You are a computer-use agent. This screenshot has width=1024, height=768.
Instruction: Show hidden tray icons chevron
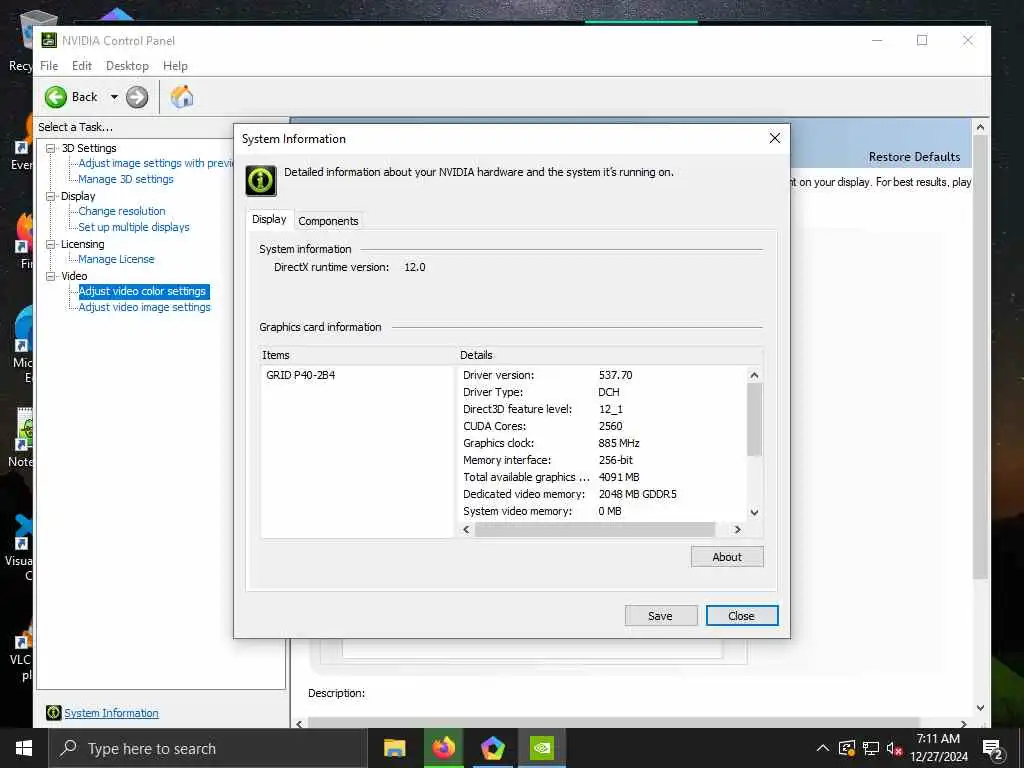click(823, 748)
